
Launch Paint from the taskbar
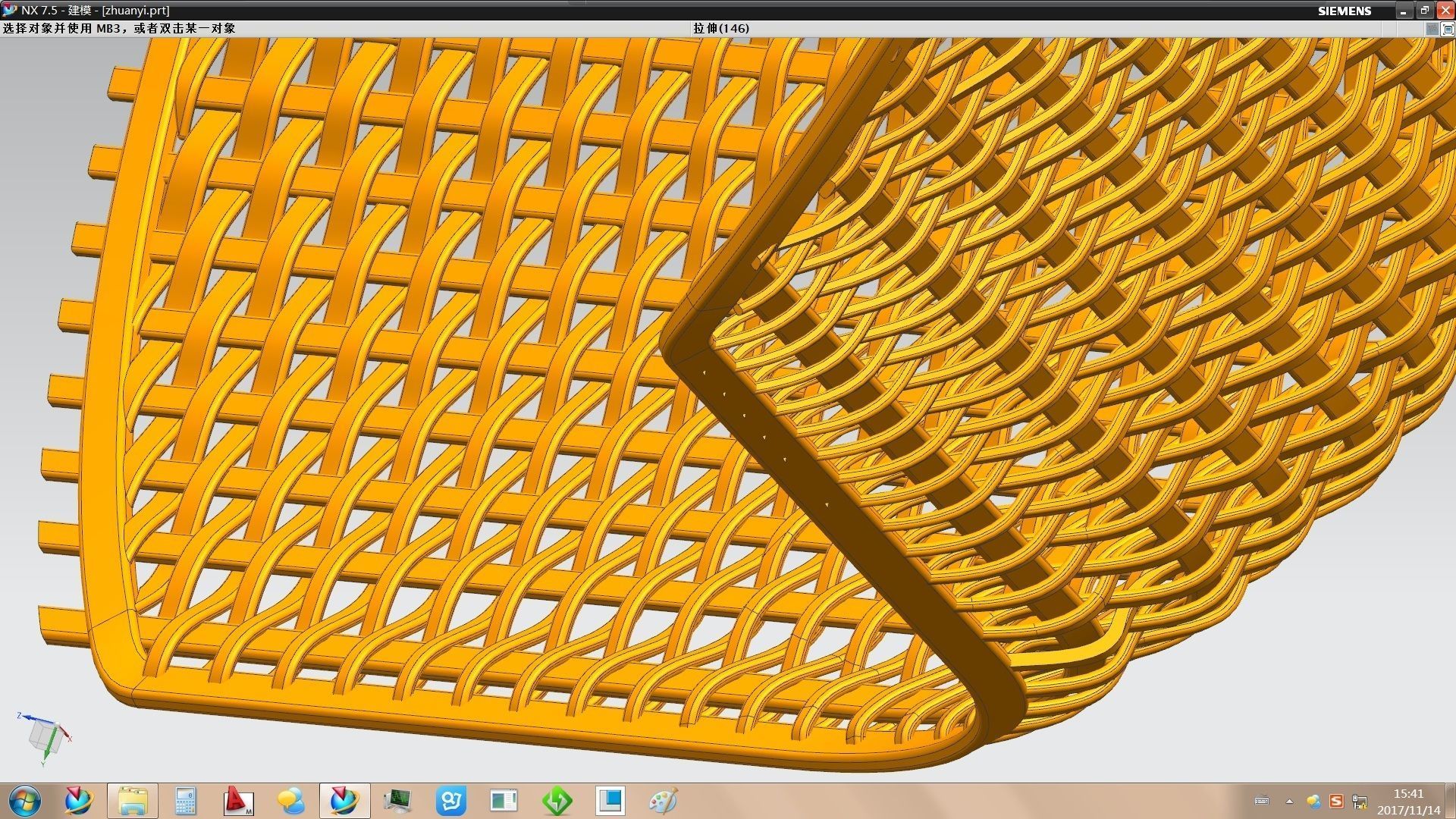(664, 801)
